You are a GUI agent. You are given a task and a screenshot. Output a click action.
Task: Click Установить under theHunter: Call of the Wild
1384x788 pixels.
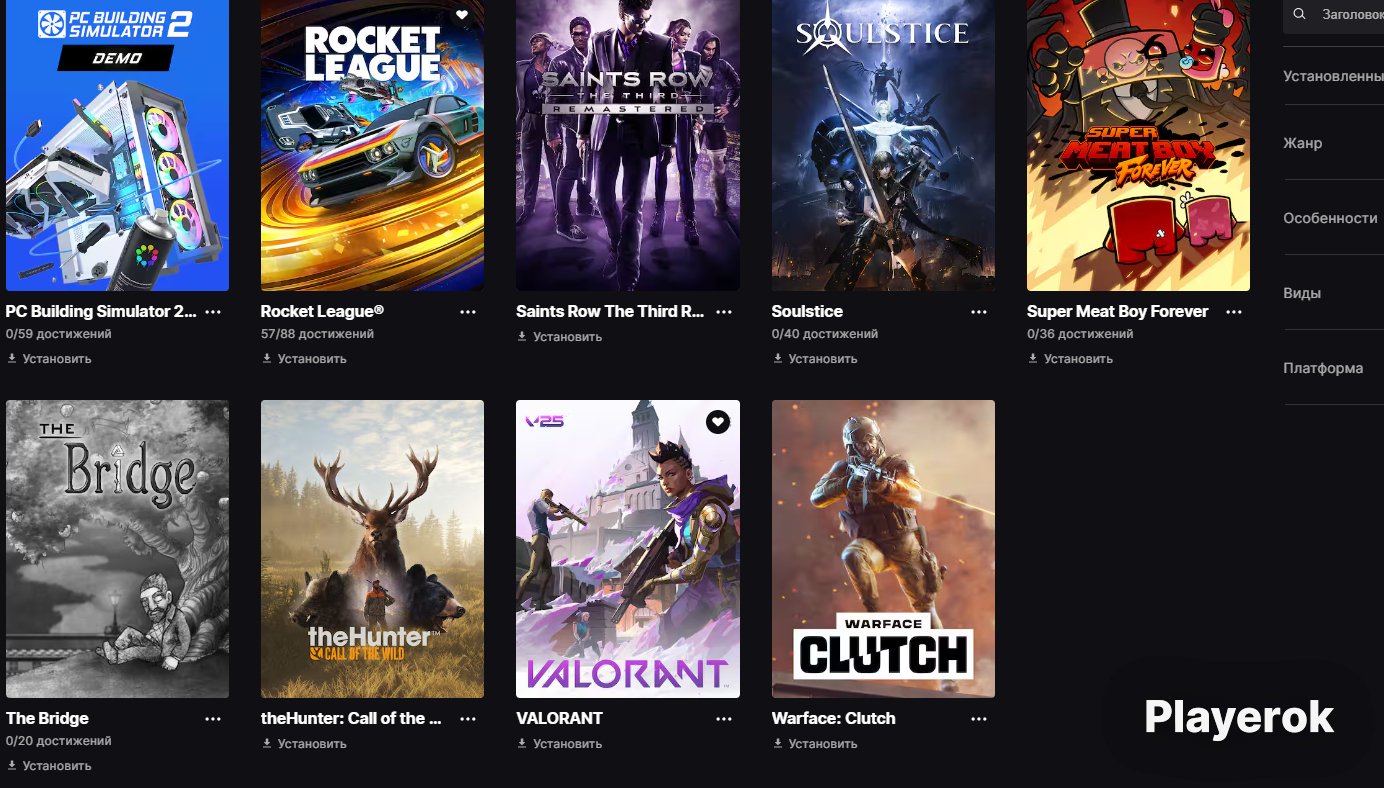pyautogui.click(x=304, y=744)
